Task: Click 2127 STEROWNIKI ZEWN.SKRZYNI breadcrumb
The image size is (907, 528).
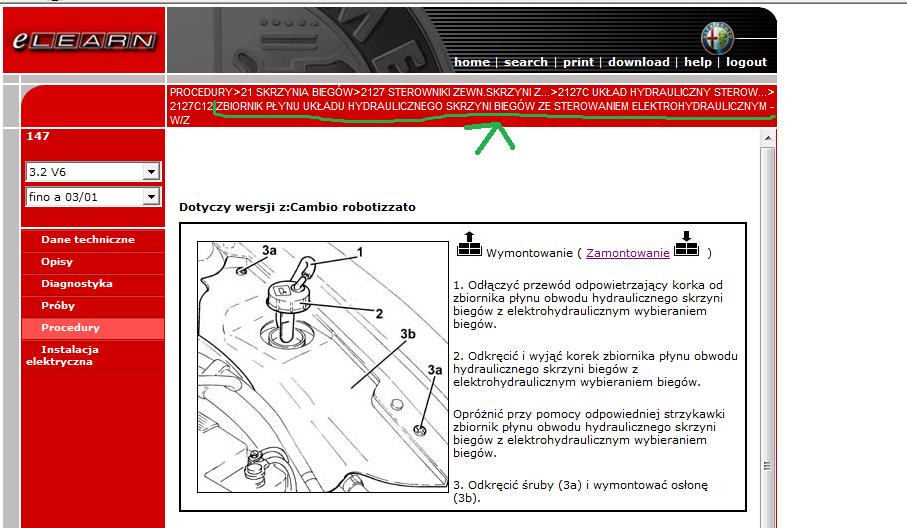Action: tap(455, 92)
